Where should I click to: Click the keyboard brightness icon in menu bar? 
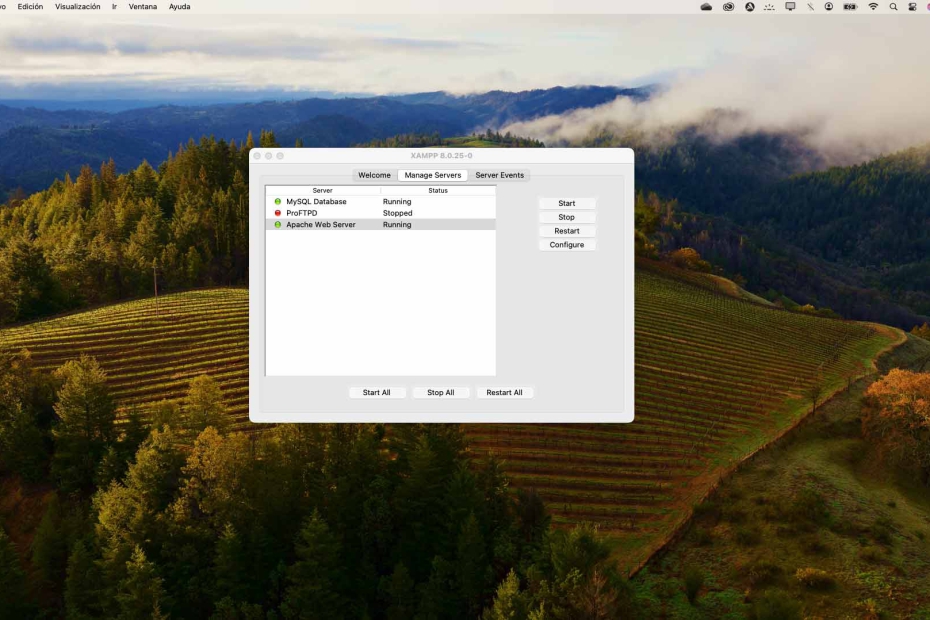click(x=769, y=7)
